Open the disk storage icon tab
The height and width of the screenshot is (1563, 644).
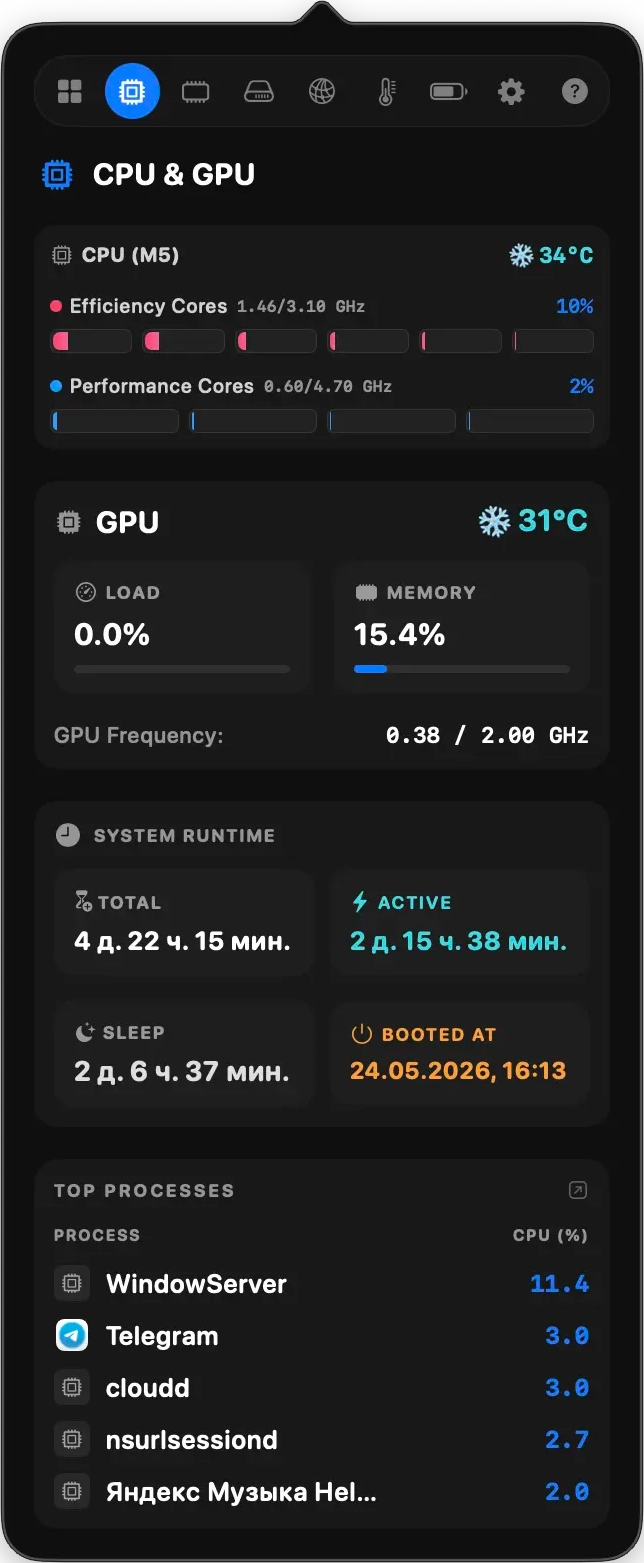pos(259,92)
